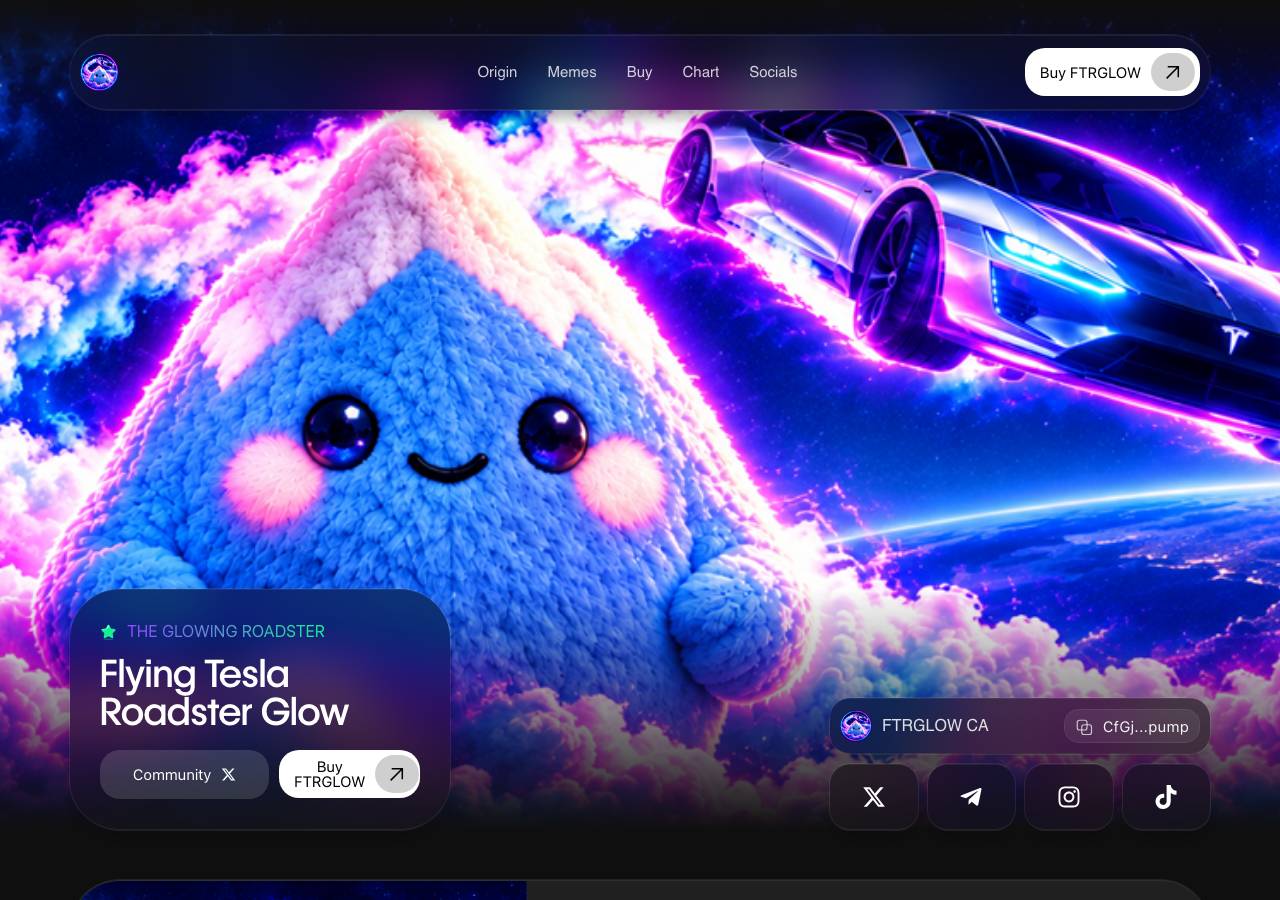Copy the CfGj...pump contract address
Image resolution: width=1280 pixels, height=900 pixels.
pyautogui.click(x=1132, y=727)
